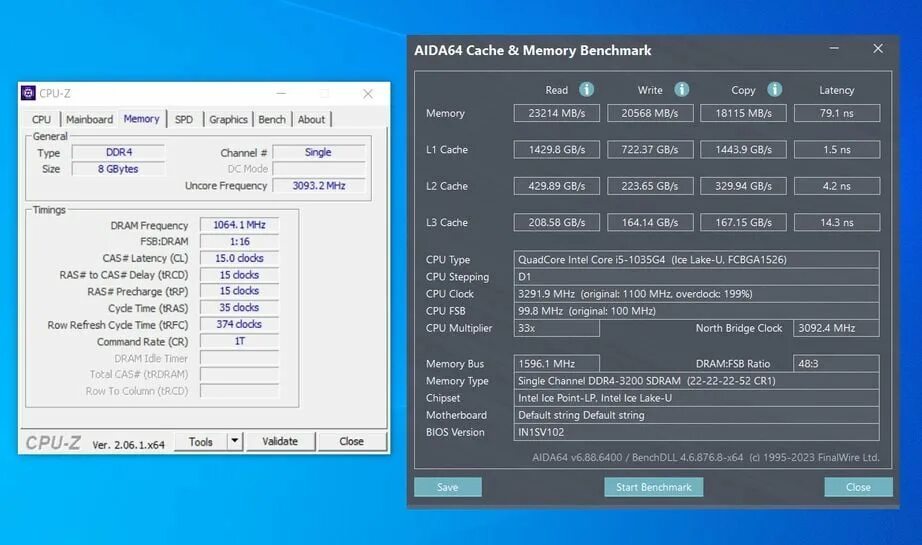Switch to the Graphics tab in CPU-Z
This screenshot has width=922, height=545.
228,119
